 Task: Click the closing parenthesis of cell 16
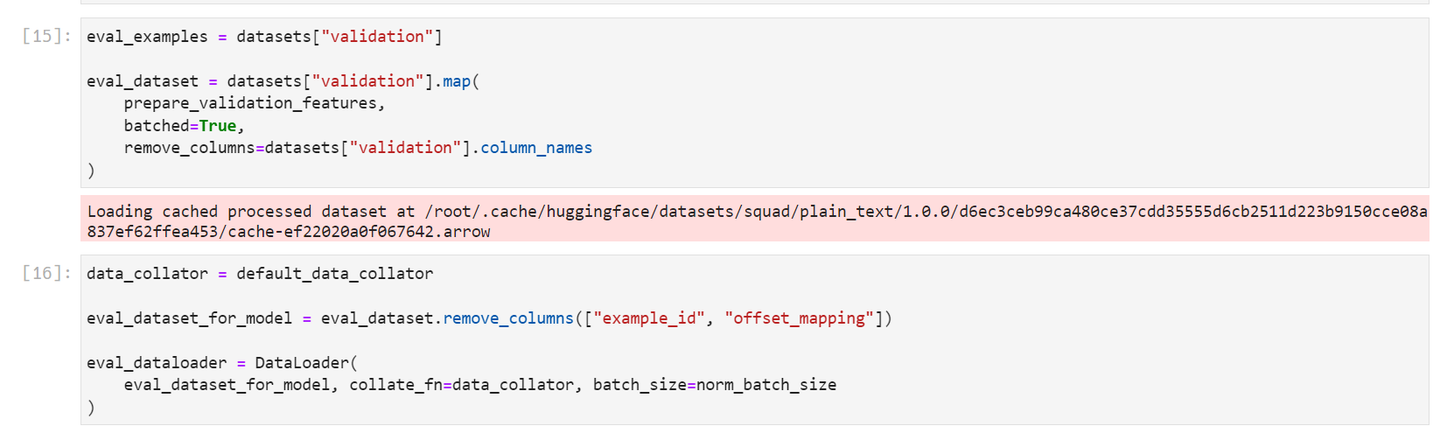pos(91,407)
